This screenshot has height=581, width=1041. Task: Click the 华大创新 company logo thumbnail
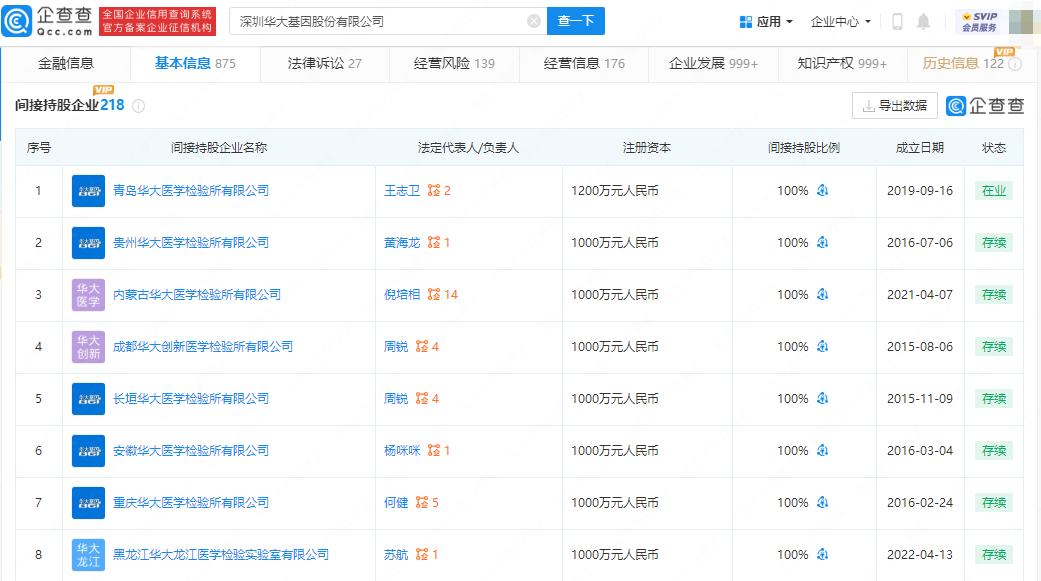tap(88, 347)
